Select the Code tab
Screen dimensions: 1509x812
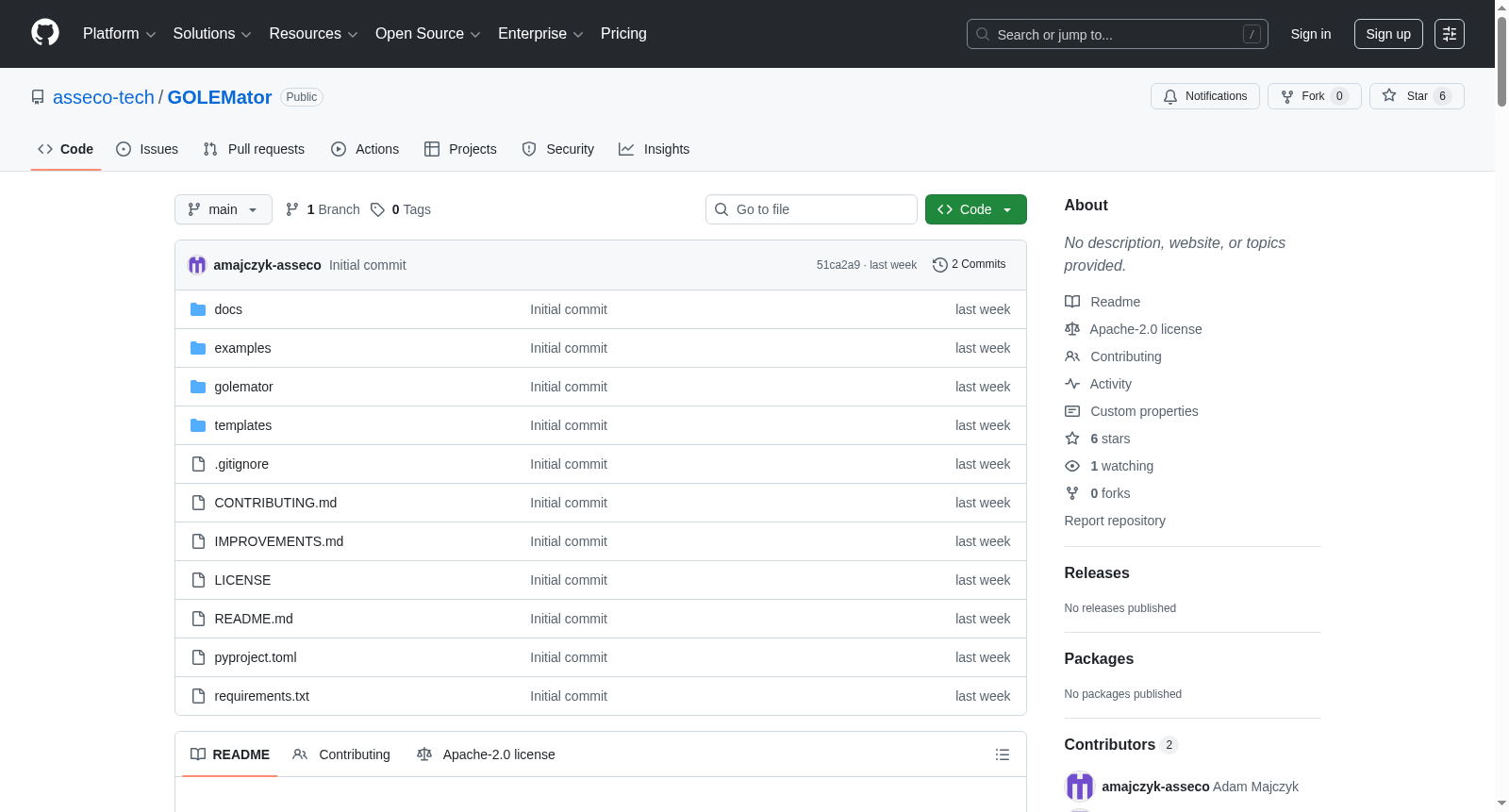[x=66, y=149]
